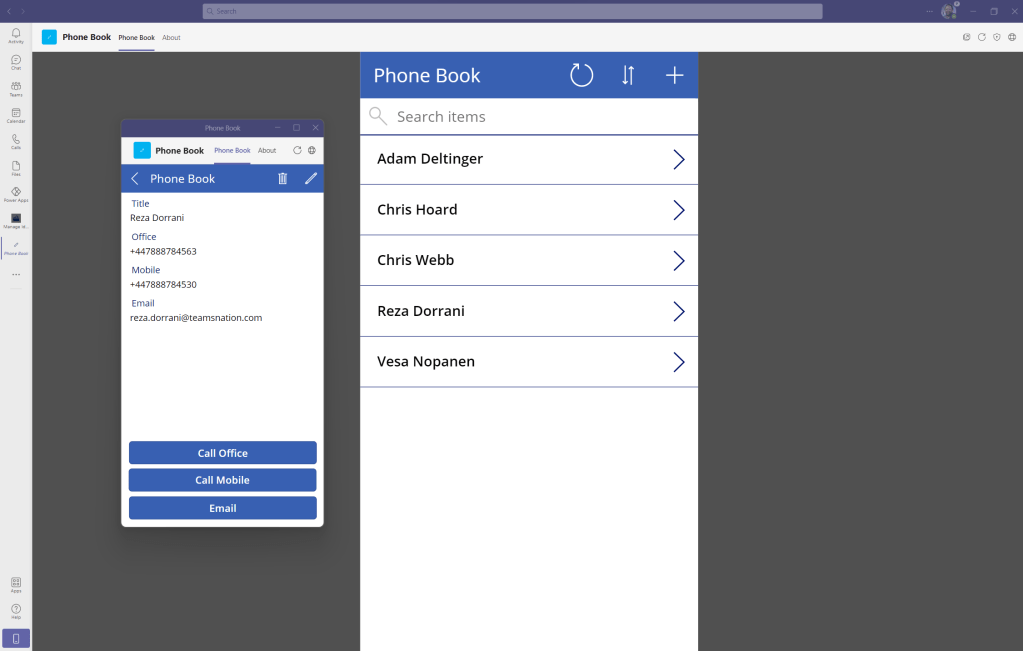Open Calls in the Teams sidebar
The height and width of the screenshot is (651, 1023).
point(16,141)
